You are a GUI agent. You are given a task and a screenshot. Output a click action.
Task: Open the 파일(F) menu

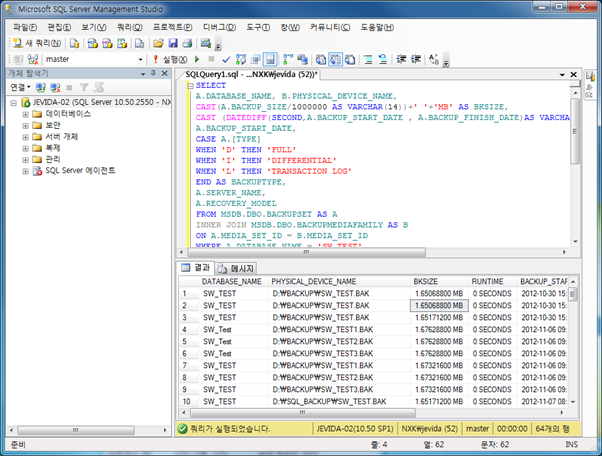coord(25,27)
